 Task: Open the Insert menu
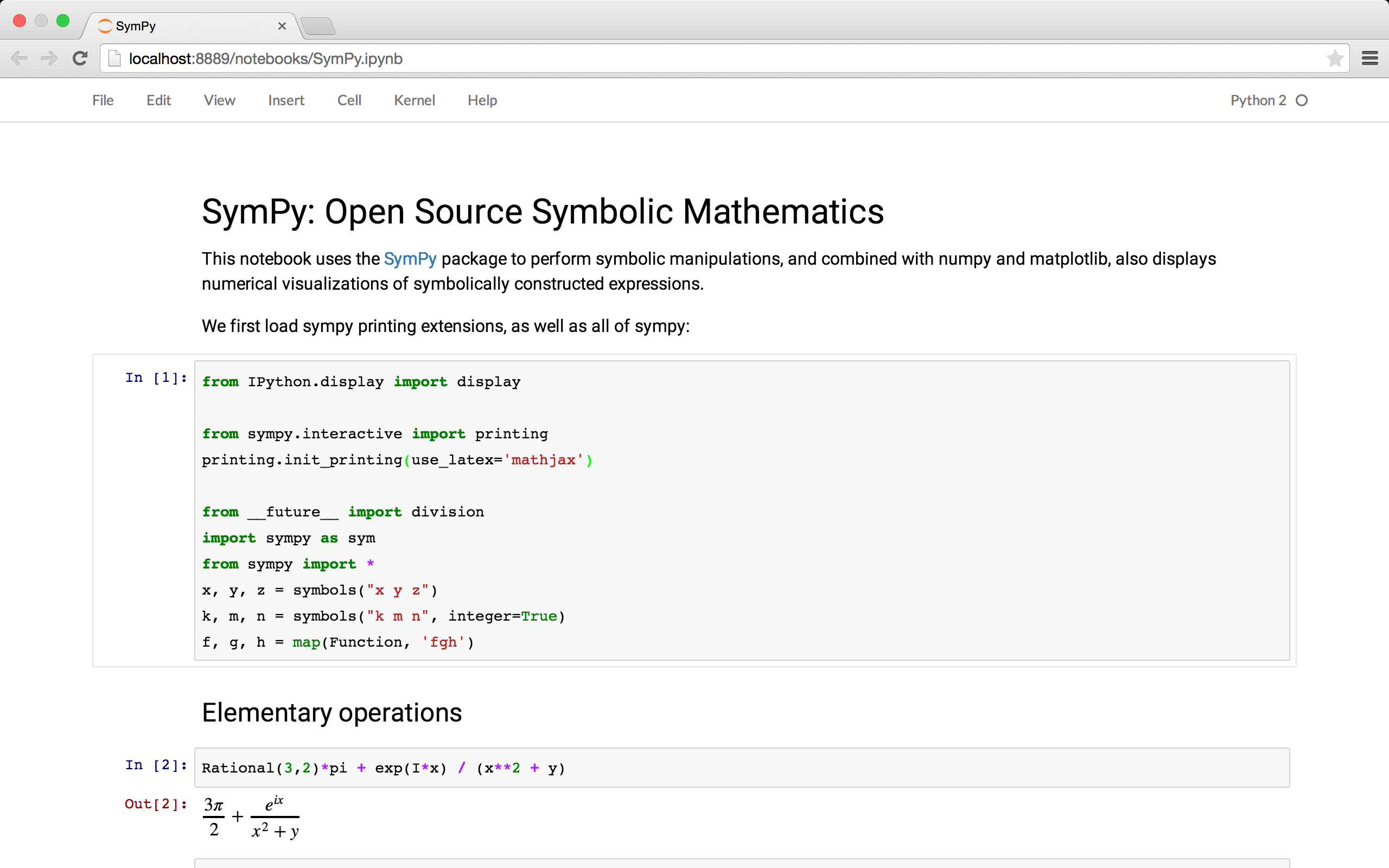point(286,100)
